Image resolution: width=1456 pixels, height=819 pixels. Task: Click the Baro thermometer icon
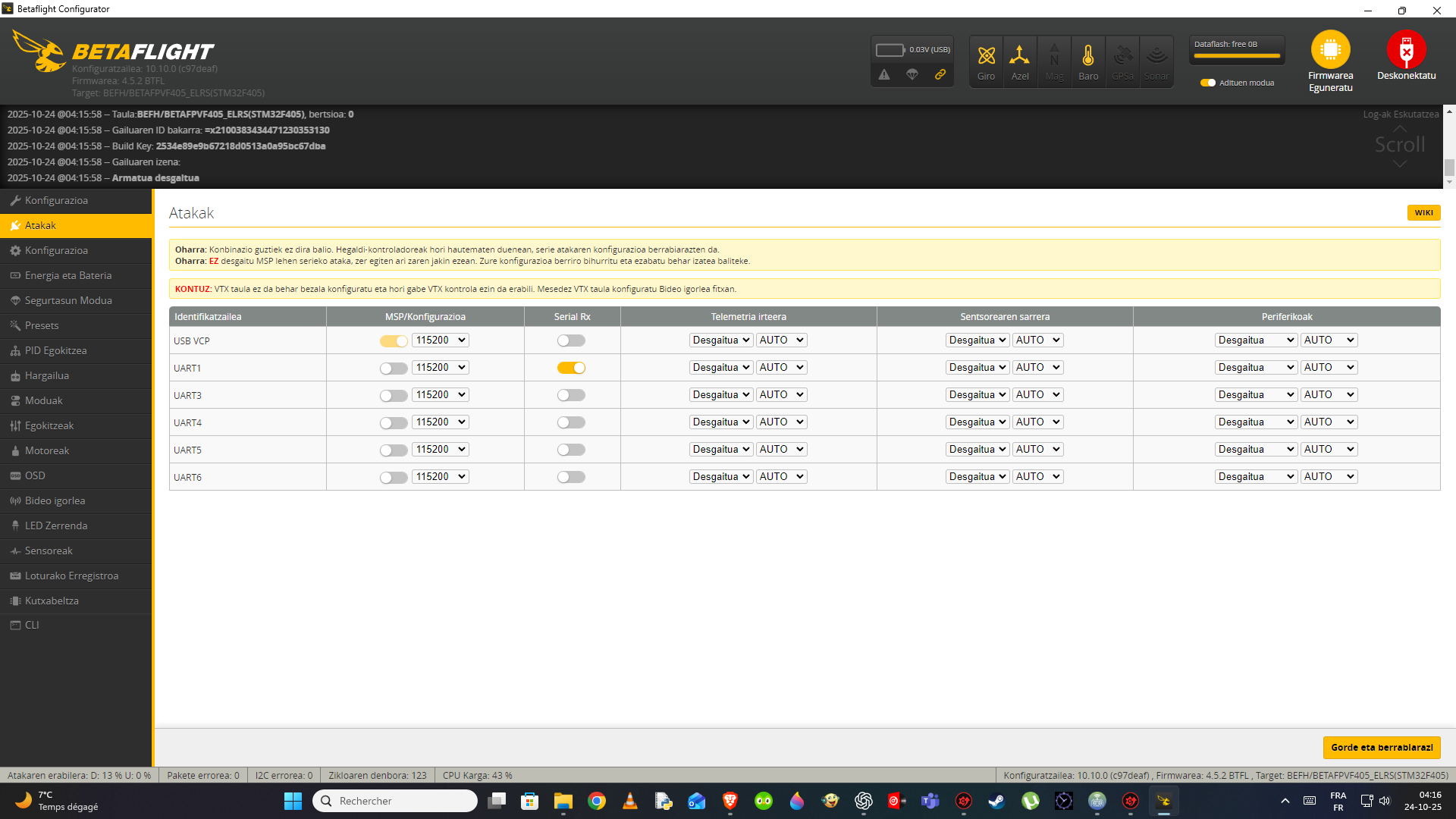click(x=1088, y=56)
